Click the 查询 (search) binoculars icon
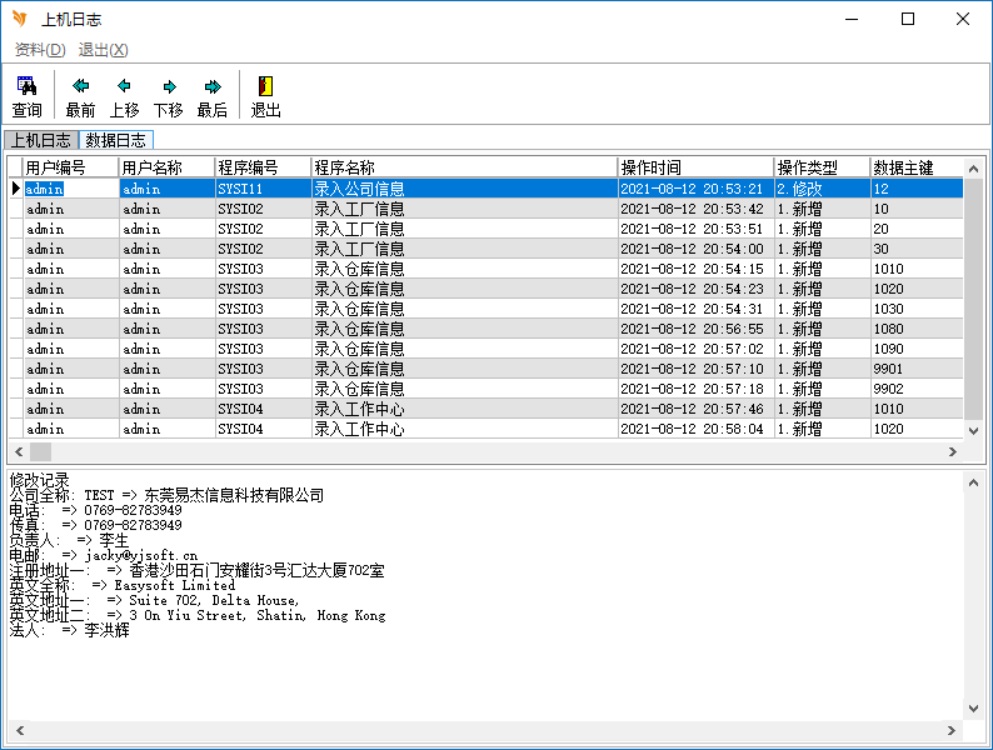The width and height of the screenshot is (993, 750). point(27,88)
